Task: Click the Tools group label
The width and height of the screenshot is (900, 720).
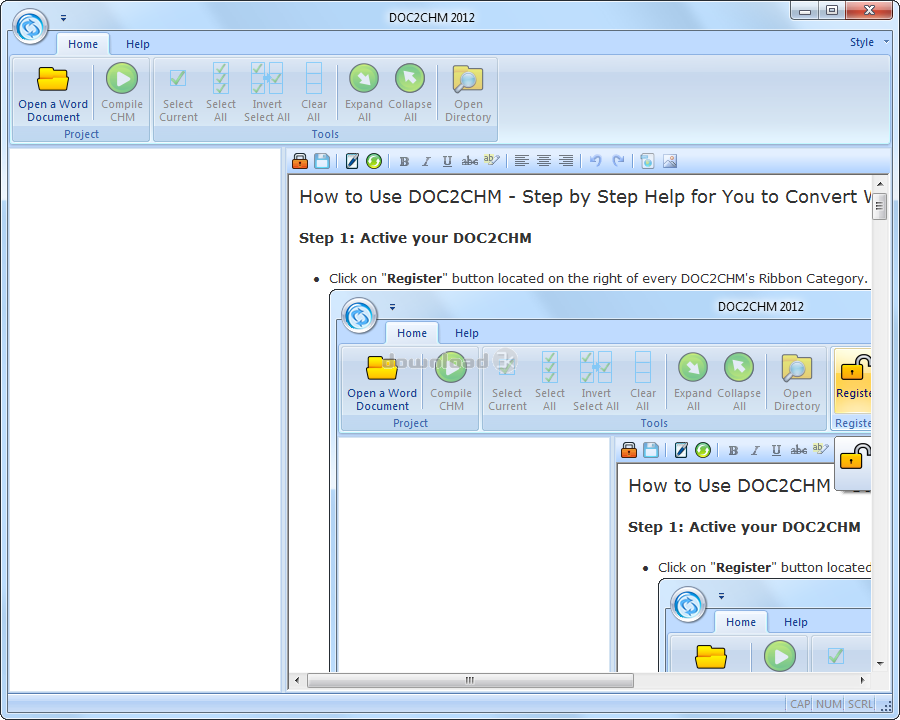Action: [x=325, y=134]
